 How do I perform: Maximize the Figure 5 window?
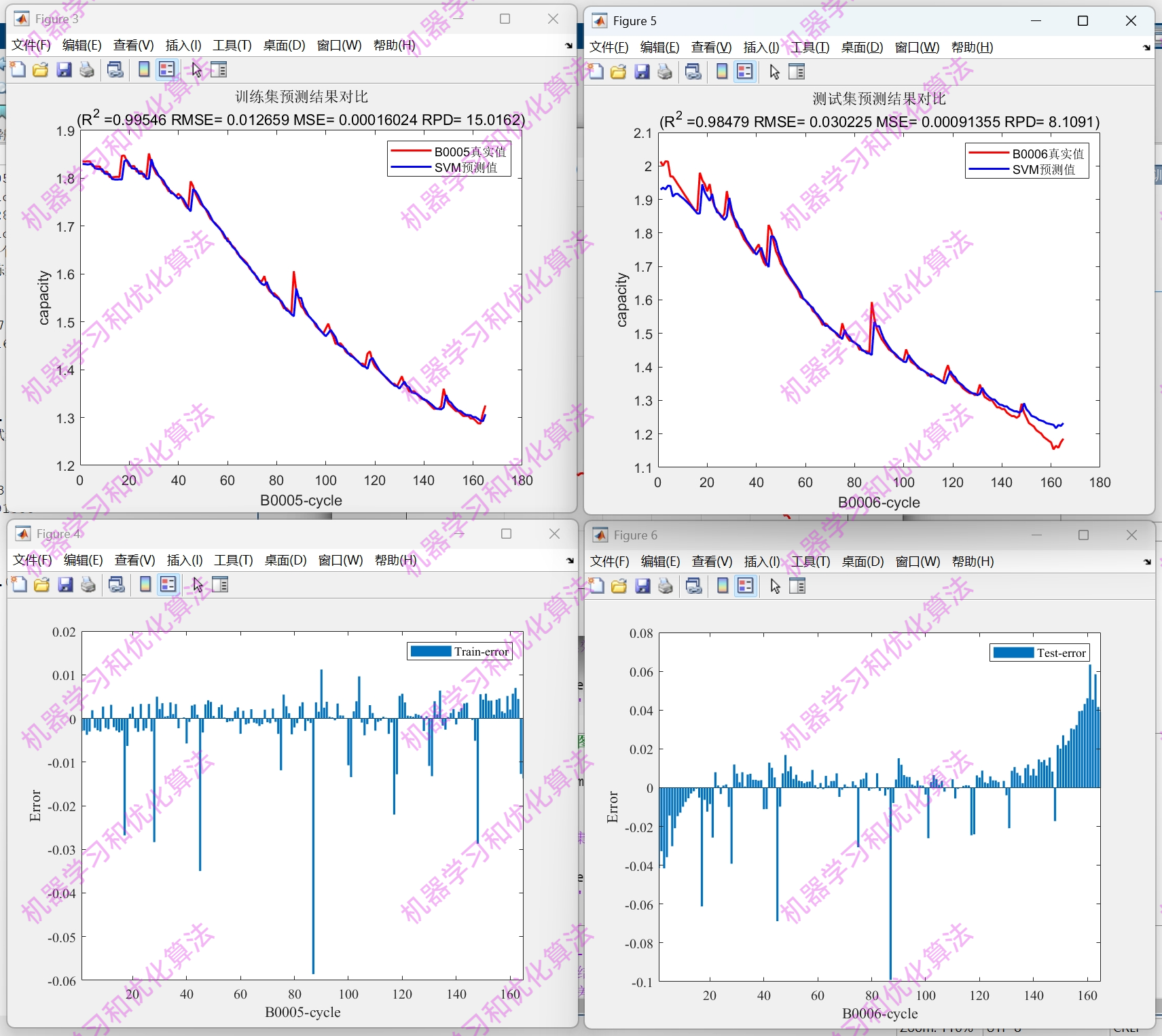[x=1083, y=21]
